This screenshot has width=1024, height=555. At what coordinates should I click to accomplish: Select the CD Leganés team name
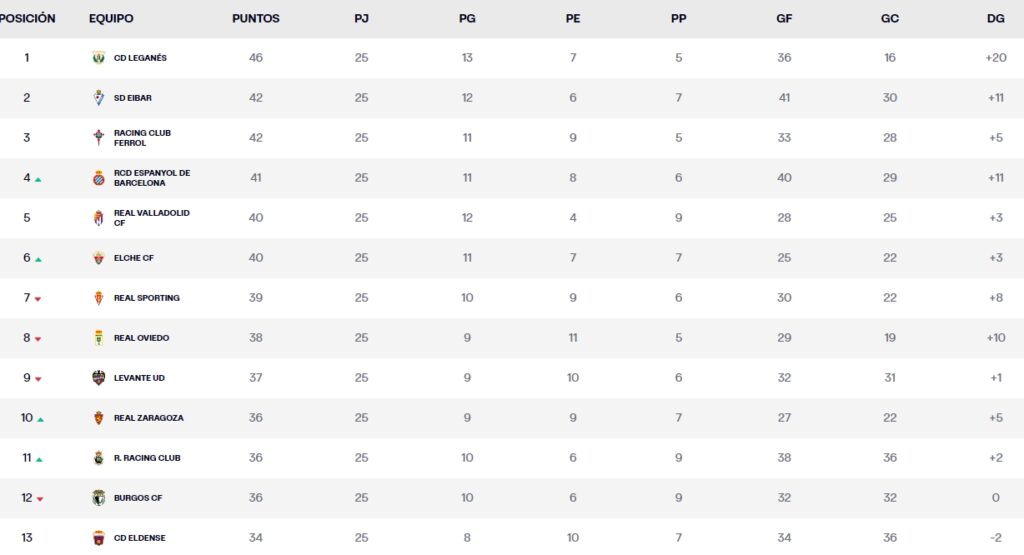tap(140, 58)
